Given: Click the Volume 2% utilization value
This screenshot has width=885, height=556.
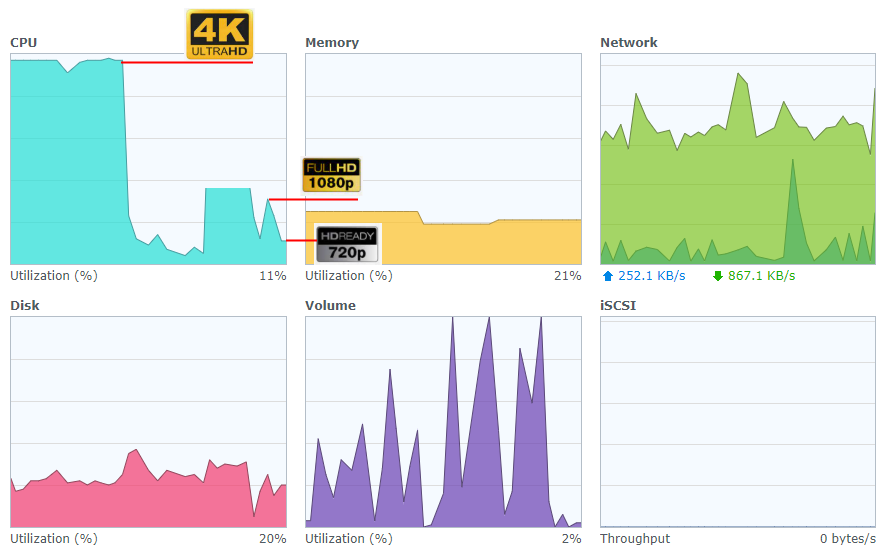Looking at the screenshot, I should (x=571, y=539).
